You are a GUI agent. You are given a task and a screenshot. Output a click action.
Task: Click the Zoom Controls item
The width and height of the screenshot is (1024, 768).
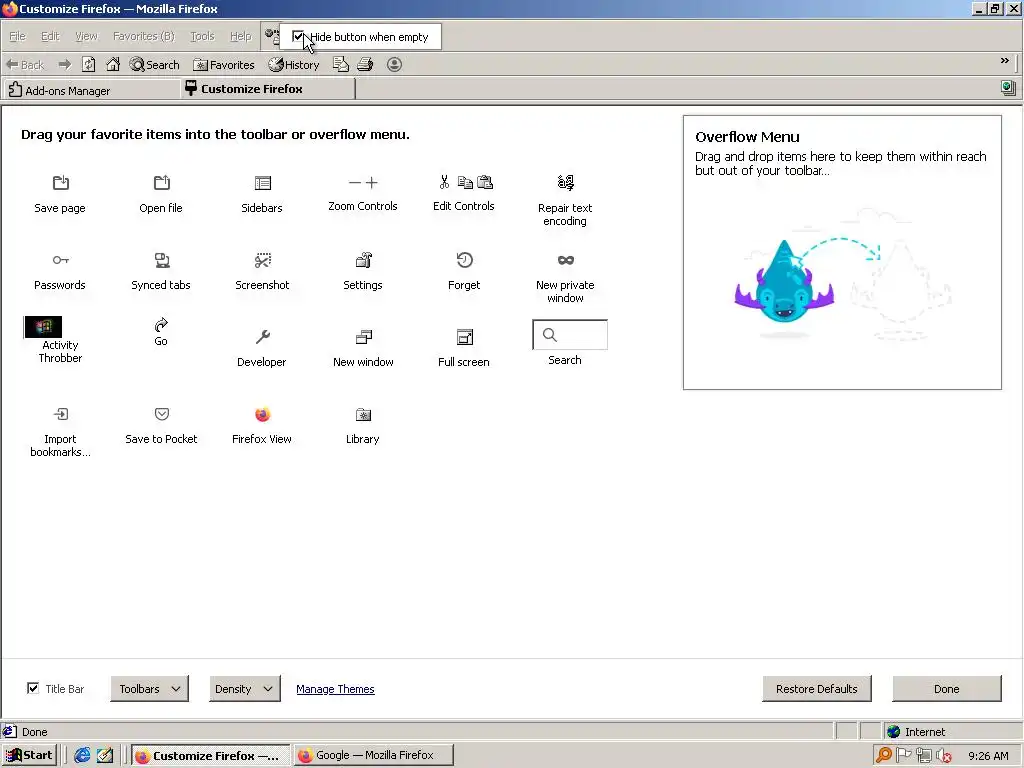(363, 194)
